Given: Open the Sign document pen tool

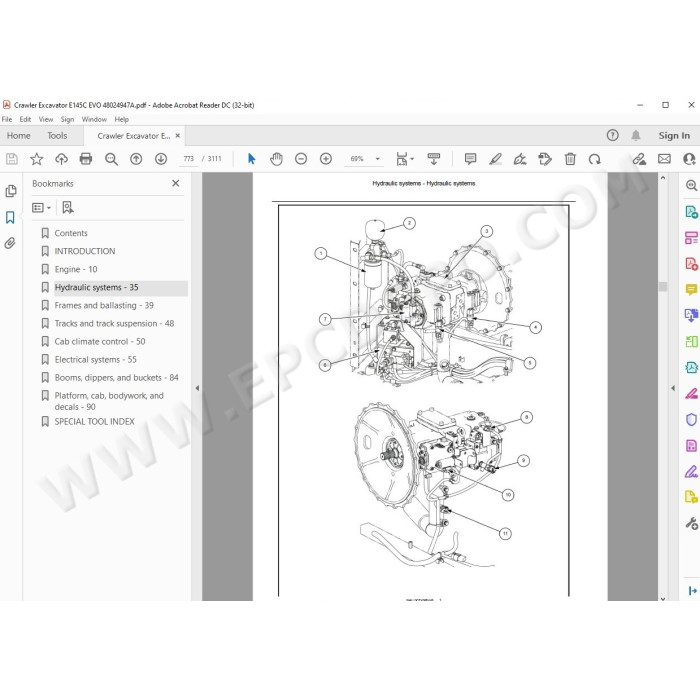Looking at the screenshot, I should pyautogui.click(x=520, y=159).
